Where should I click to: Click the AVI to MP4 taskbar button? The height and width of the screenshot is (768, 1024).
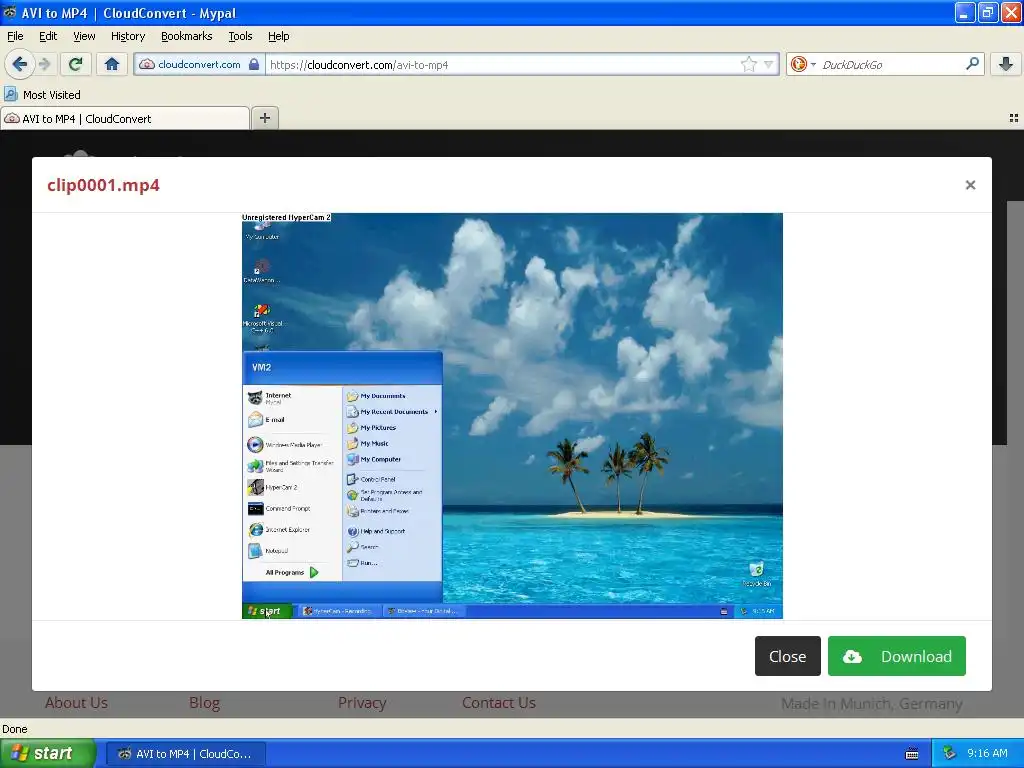[x=185, y=754]
